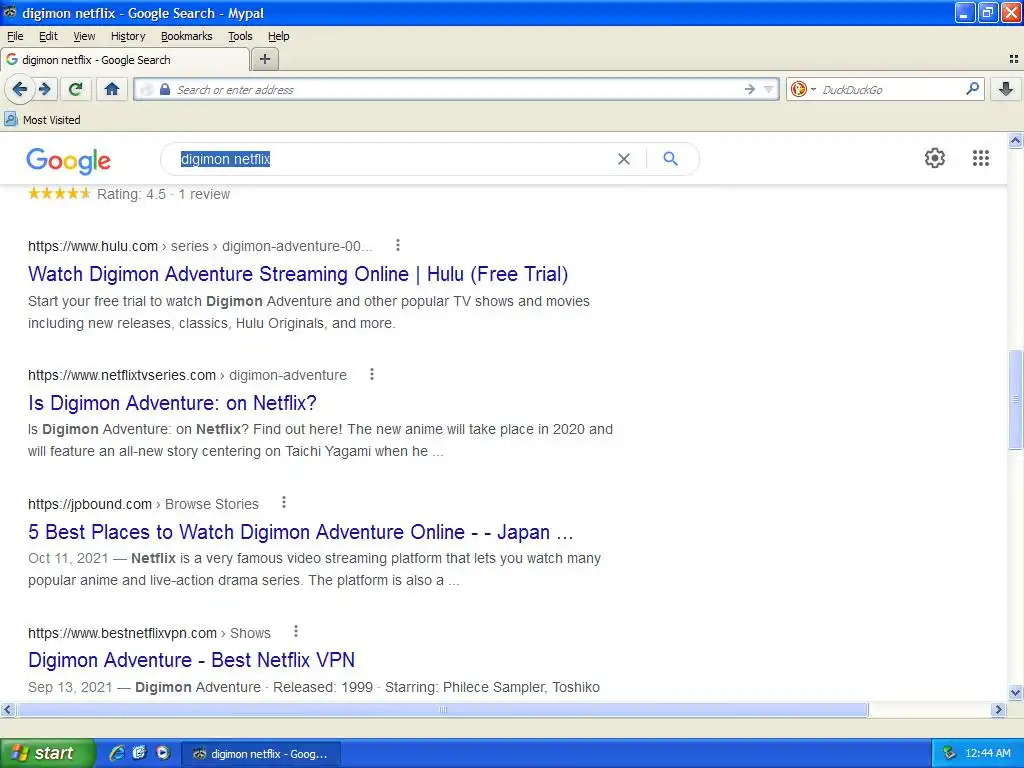
Task: Click the go arrow in address bar
Action: pyautogui.click(x=750, y=89)
